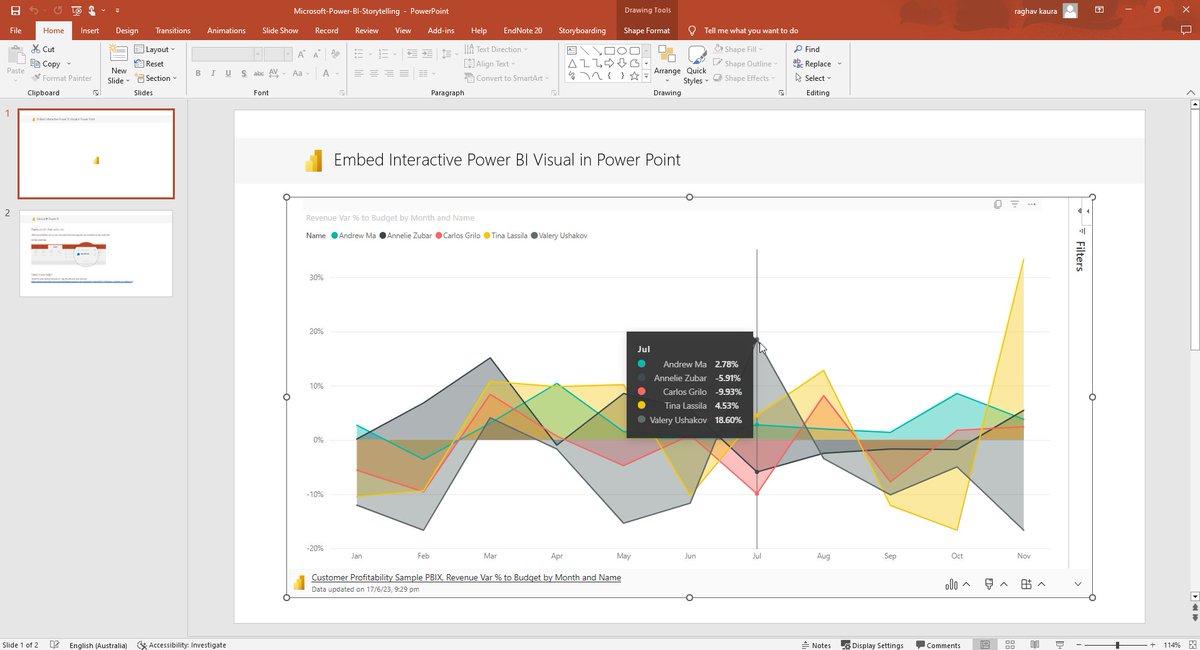Open the Insert tab
This screenshot has height=650, width=1200.
pyautogui.click(x=90, y=31)
